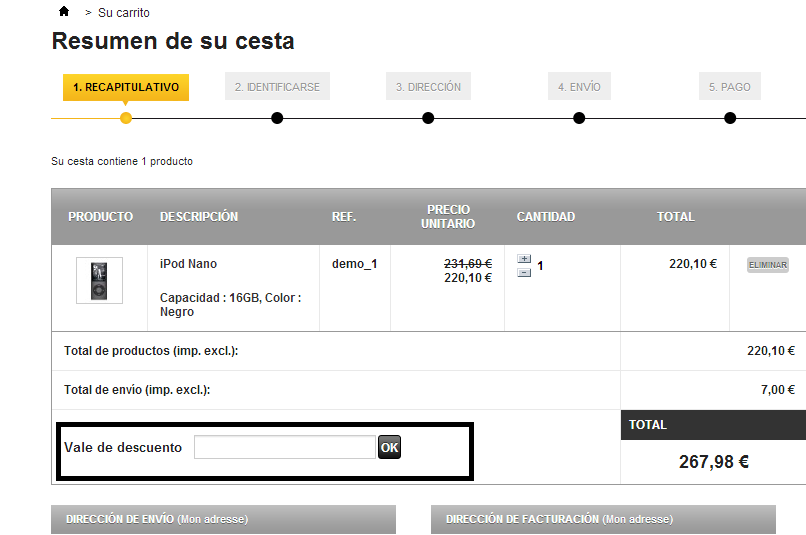This screenshot has height=535, width=806.
Task: Focus the Vale de descuento text field
Action: coord(285,447)
